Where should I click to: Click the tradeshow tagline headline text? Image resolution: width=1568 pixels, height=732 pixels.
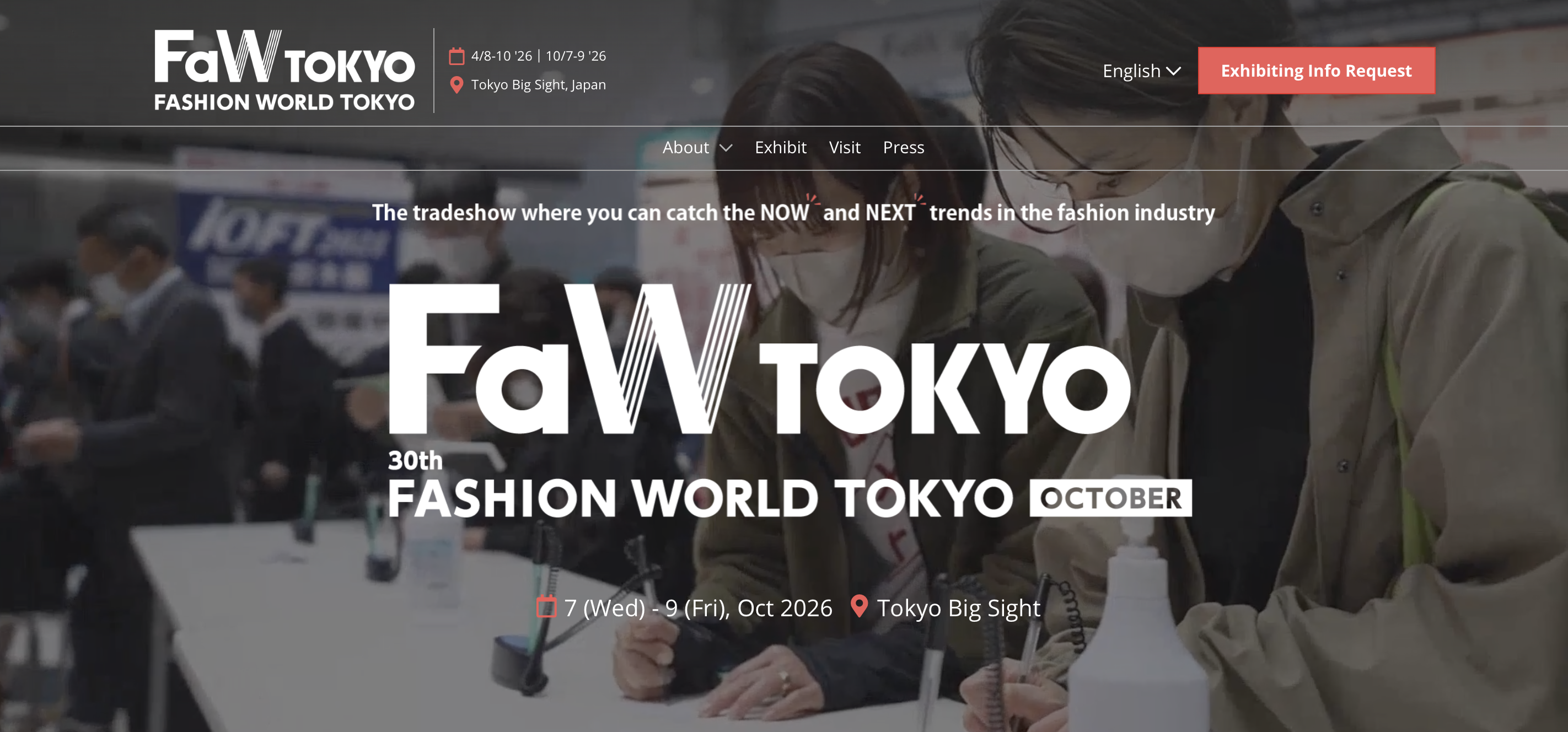pos(793,212)
